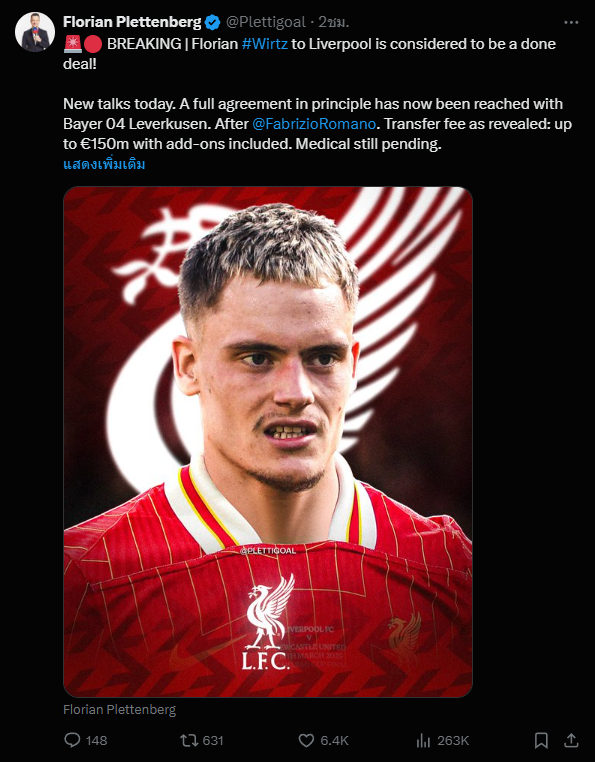Image resolution: width=595 pixels, height=762 pixels.
Task: Click the 6.4K likes count
Action: click(x=334, y=740)
